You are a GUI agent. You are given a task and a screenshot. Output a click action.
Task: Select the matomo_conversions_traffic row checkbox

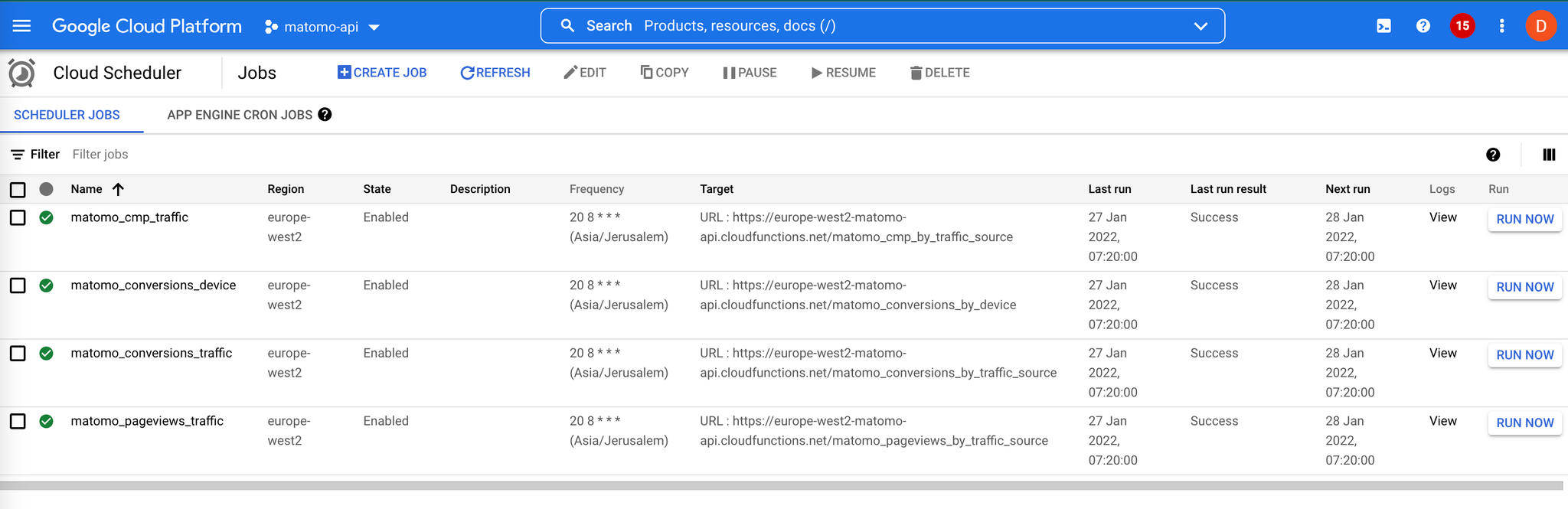pyautogui.click(x=18, y=354)
